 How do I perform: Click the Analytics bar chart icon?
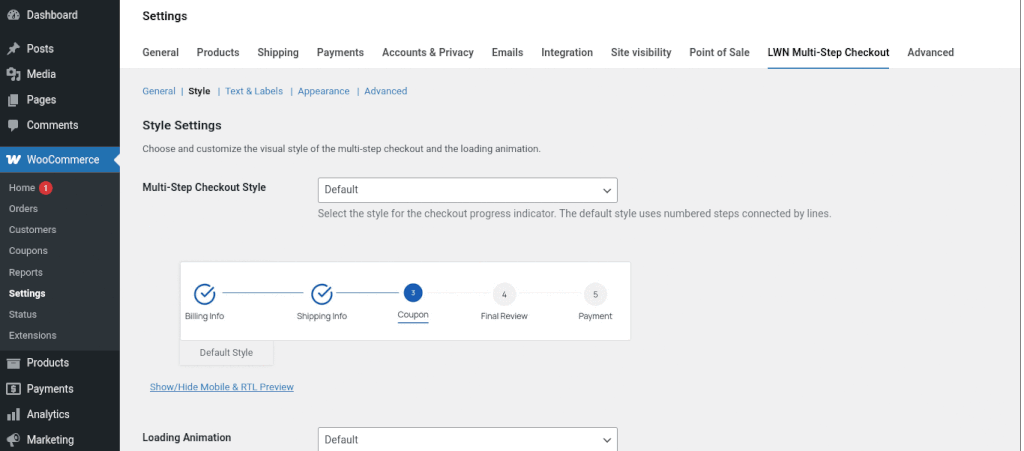13,414
